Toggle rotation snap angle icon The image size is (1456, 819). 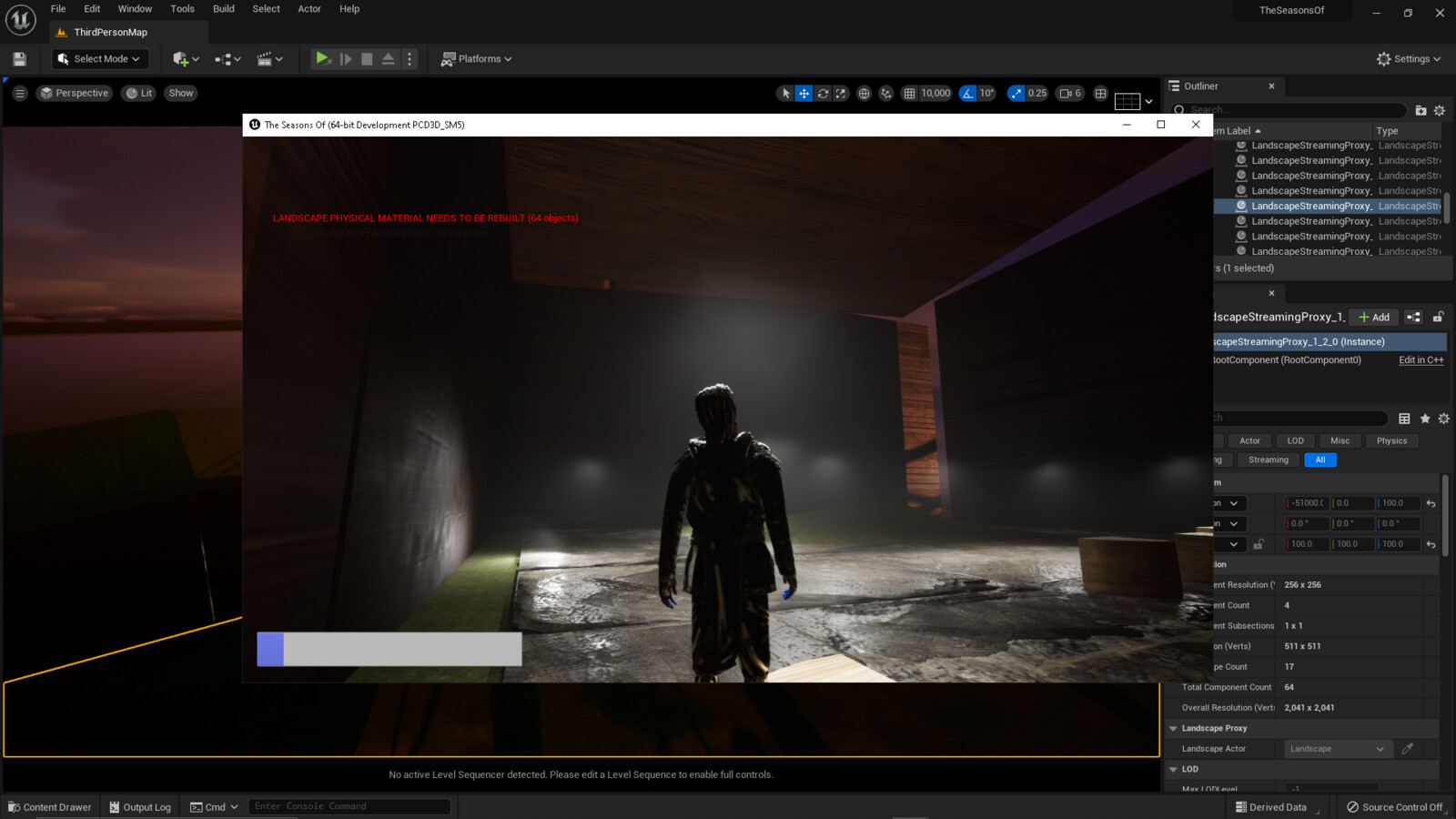(x=967, y=93)
